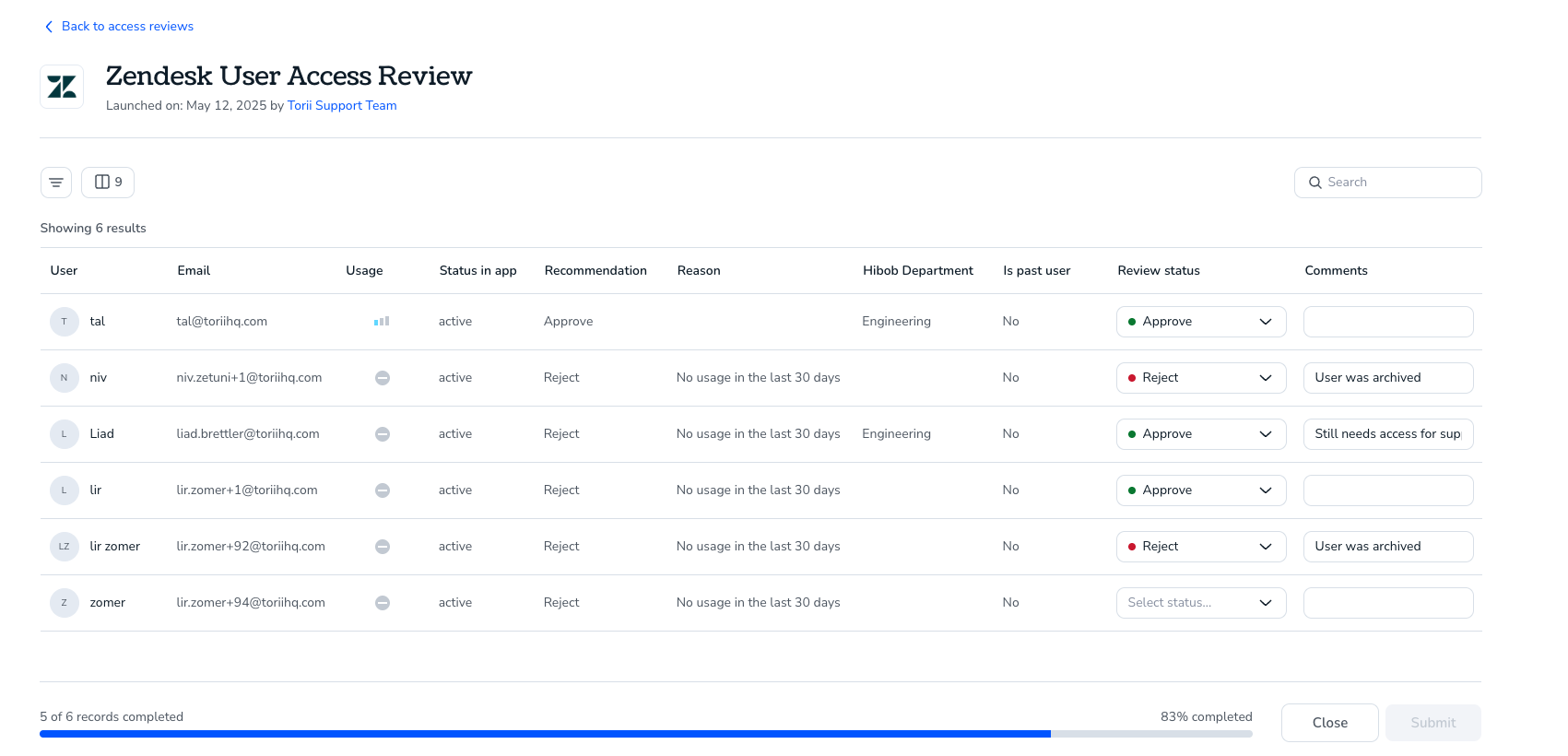Go back to access reviews
The height and width of the screenshot is (756, 1568).
click(x=119, y=27)
